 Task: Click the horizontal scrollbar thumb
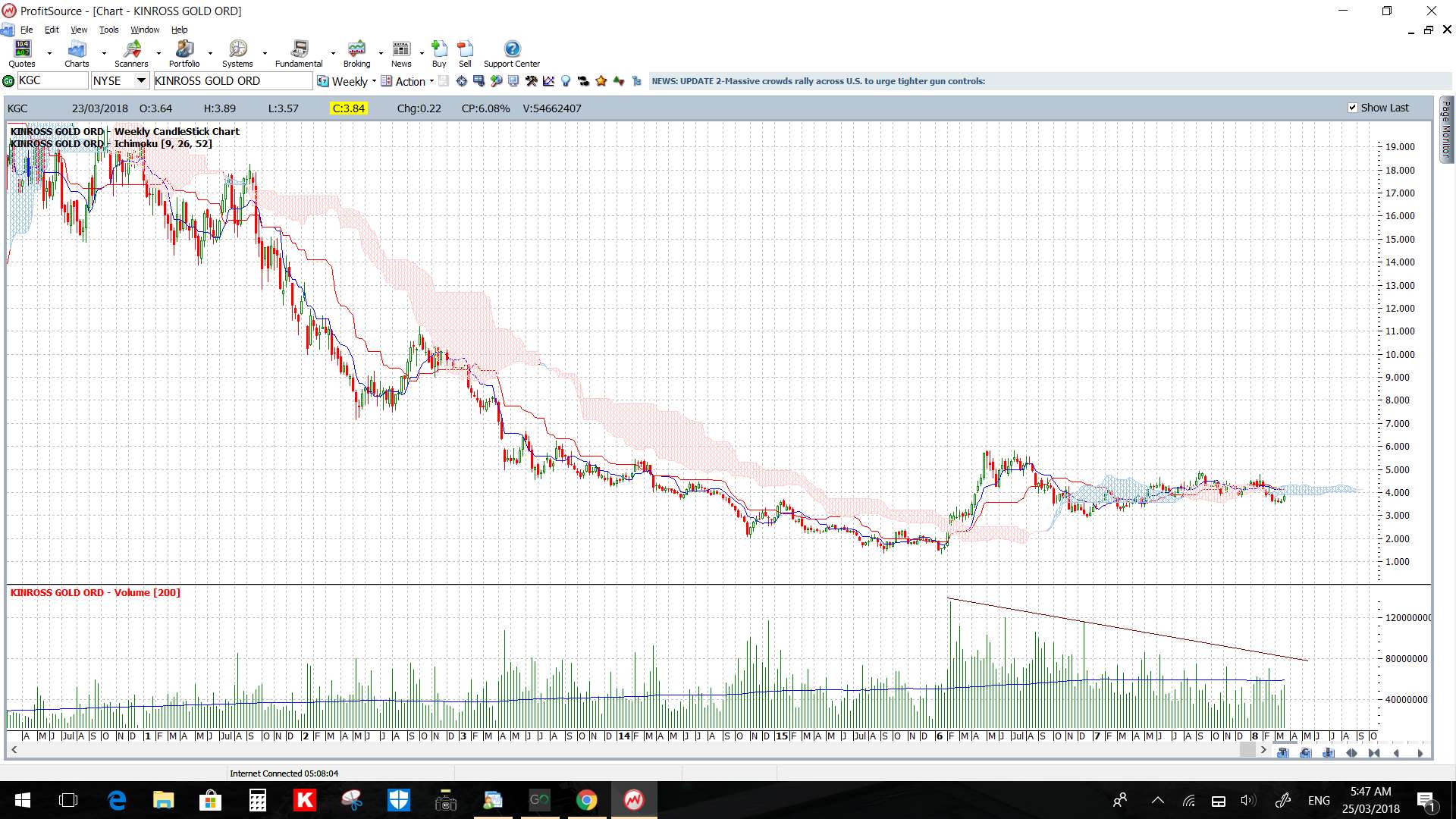point(1247,750)
